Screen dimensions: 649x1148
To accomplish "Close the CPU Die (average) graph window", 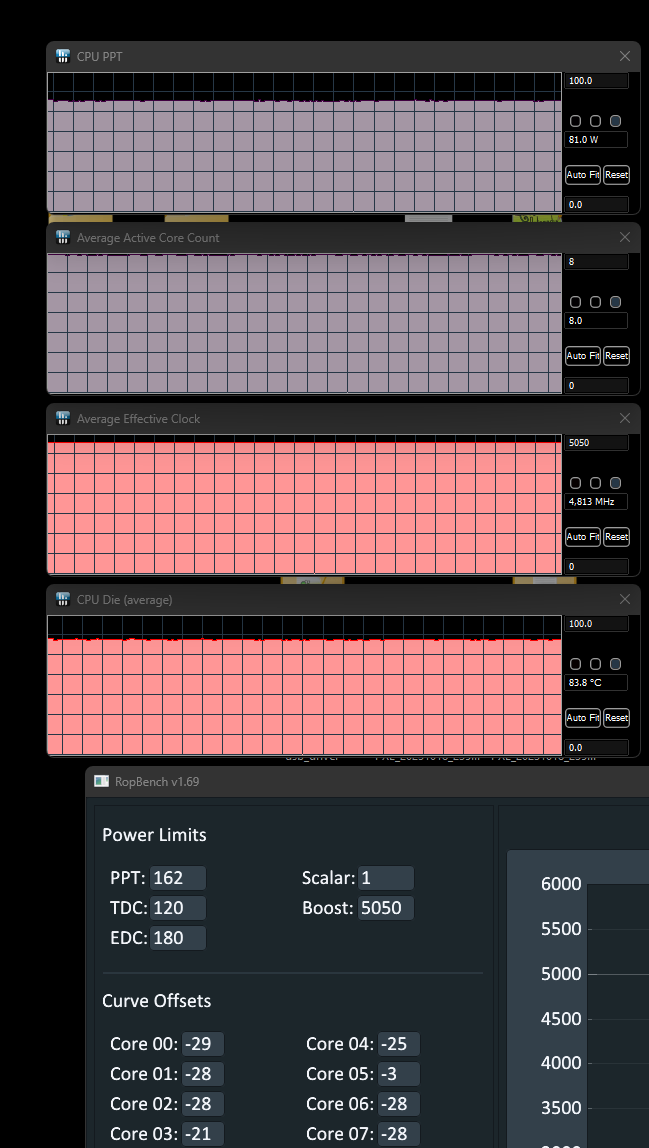I will point(625,599).
